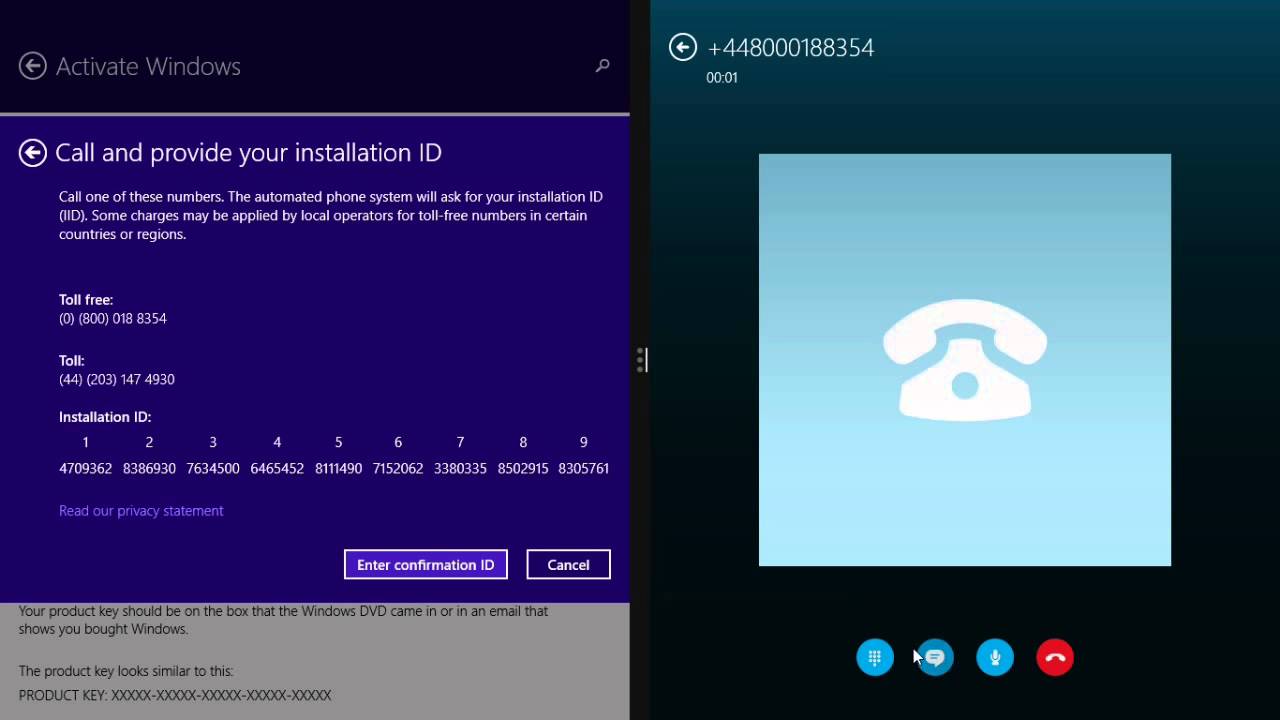Click the PRODUCT KEY example text
1280x720 pixels.
point(175,695)
